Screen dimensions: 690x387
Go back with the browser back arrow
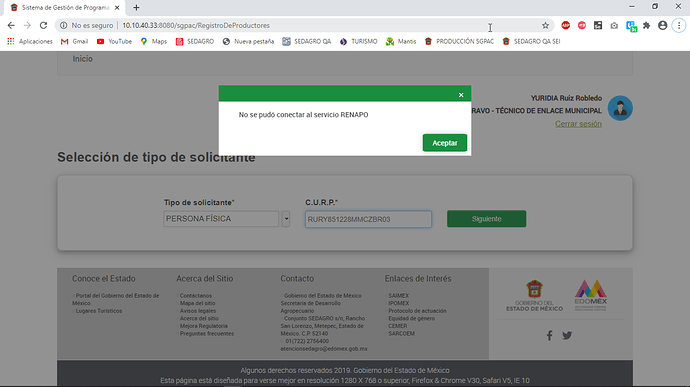(x=11, y=26)
